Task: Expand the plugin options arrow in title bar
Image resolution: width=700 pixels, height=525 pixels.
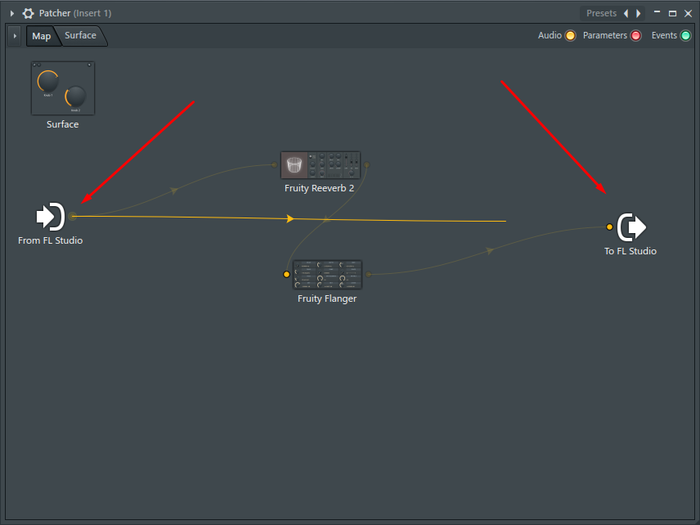Action: tap(12, 13)
